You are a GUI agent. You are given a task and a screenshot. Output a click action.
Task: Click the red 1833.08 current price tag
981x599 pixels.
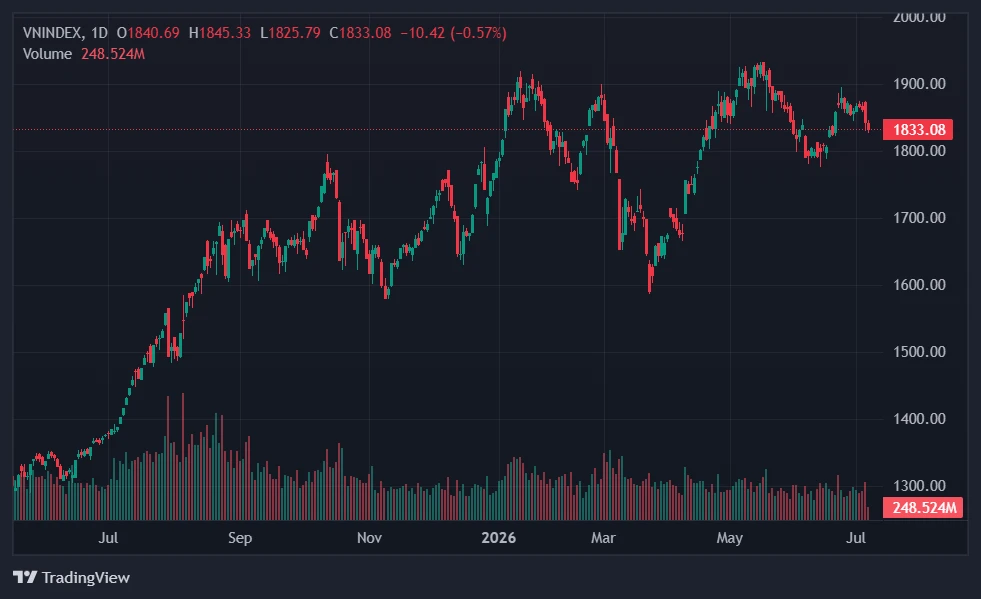click(x=918, y=130)
